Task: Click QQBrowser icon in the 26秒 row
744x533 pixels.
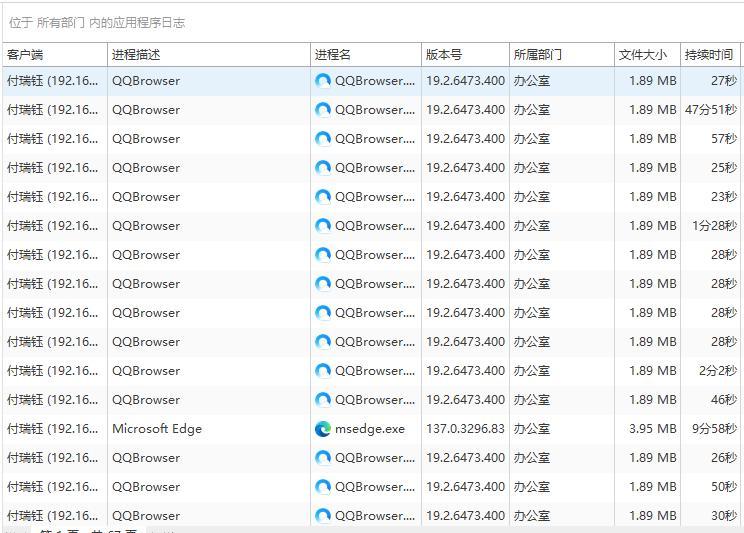Action: coord(323,458)
